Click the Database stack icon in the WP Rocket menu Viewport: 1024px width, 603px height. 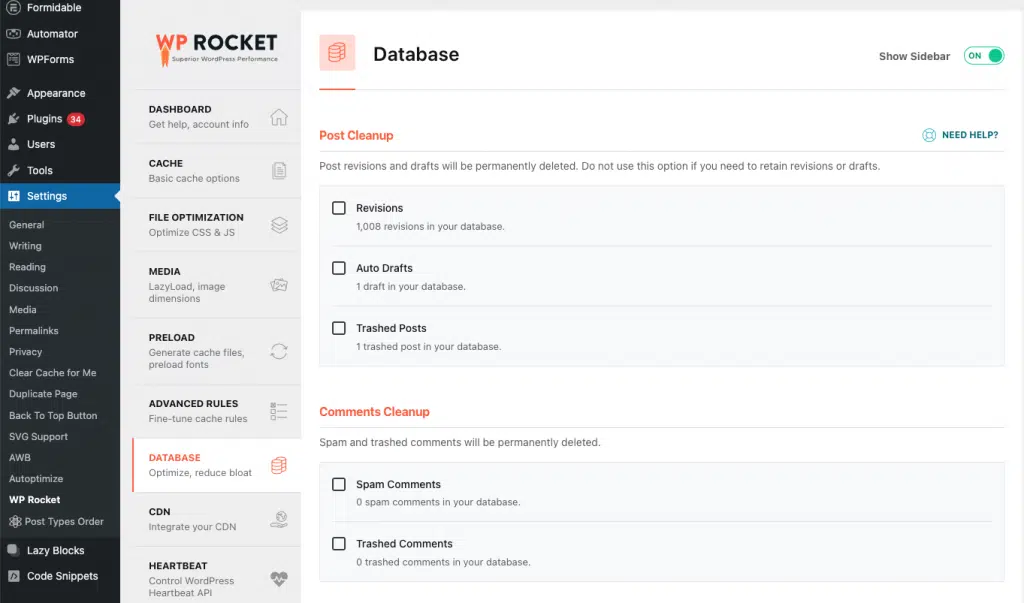click(279, 465)
